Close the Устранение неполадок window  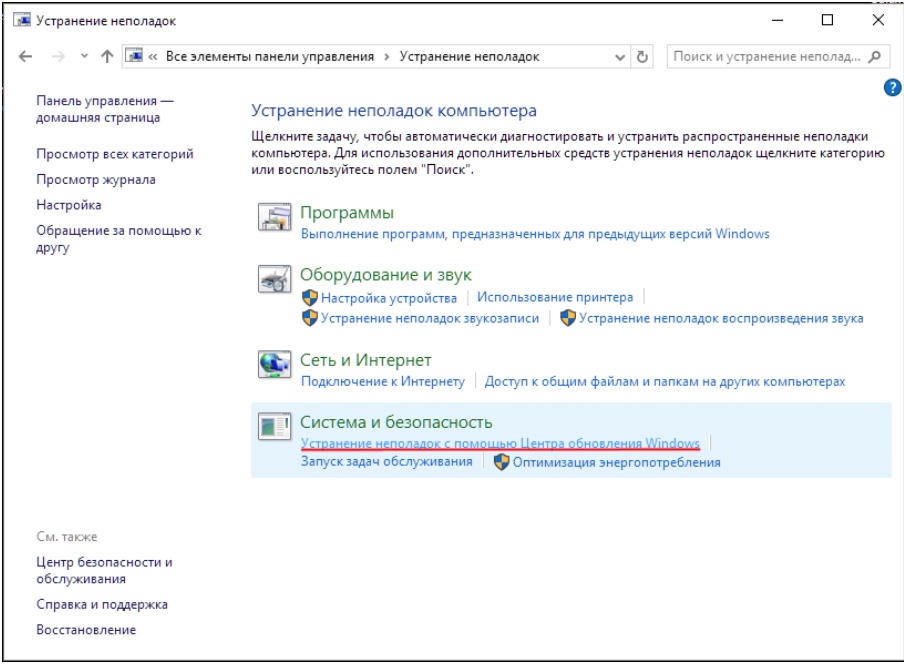click(x=878, y=20)
